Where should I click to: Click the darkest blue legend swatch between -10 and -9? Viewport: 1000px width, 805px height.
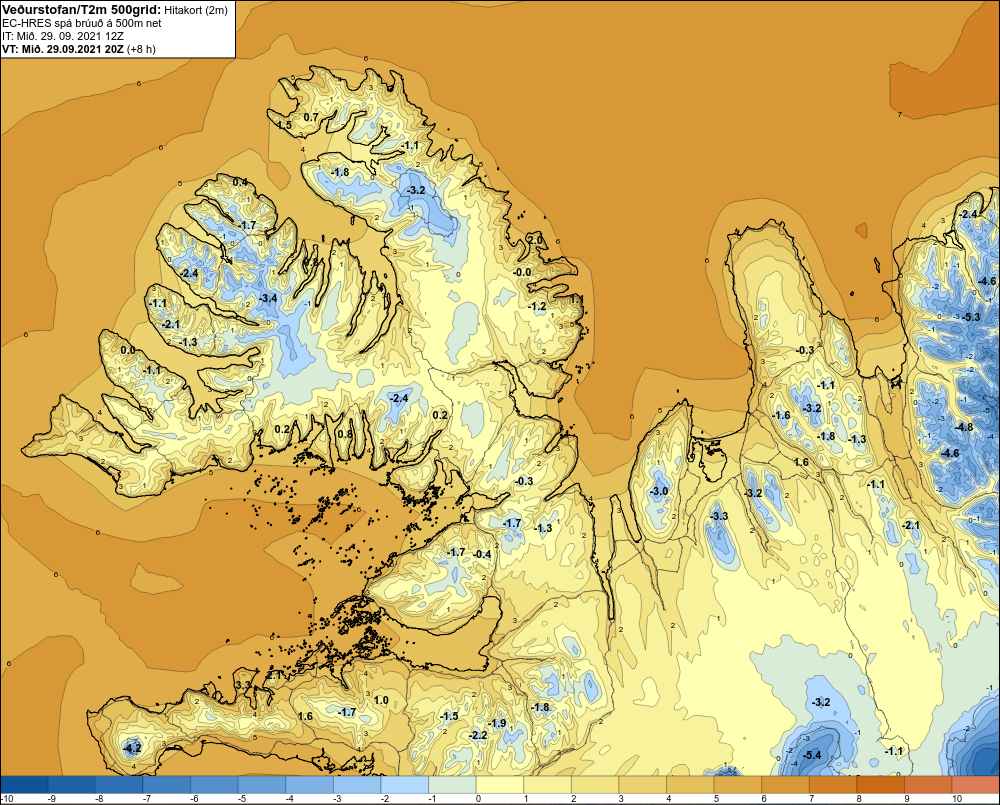(x=24, y=785)
